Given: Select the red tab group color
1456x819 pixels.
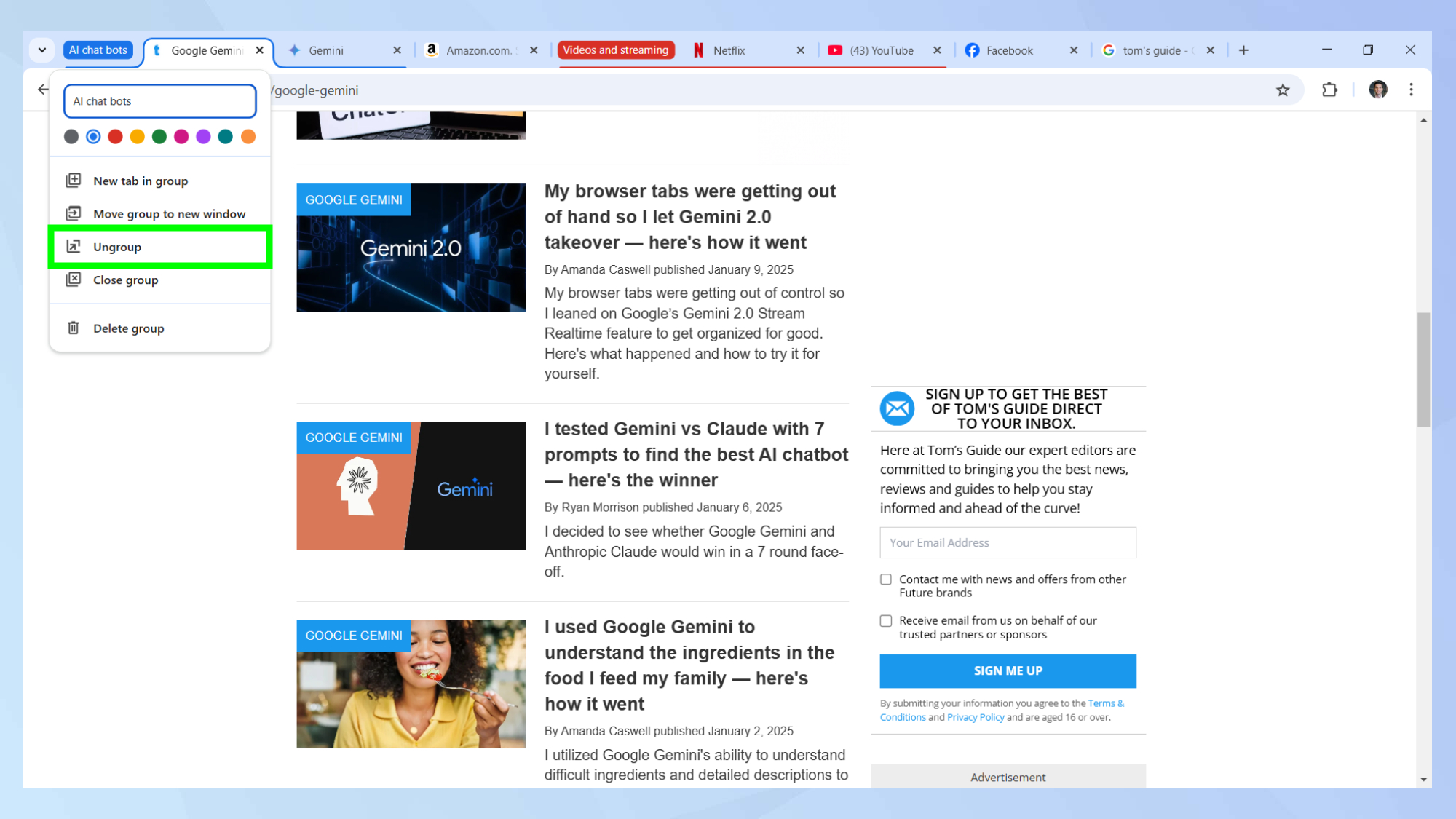Looking at the screenshot, I should 115,137.
